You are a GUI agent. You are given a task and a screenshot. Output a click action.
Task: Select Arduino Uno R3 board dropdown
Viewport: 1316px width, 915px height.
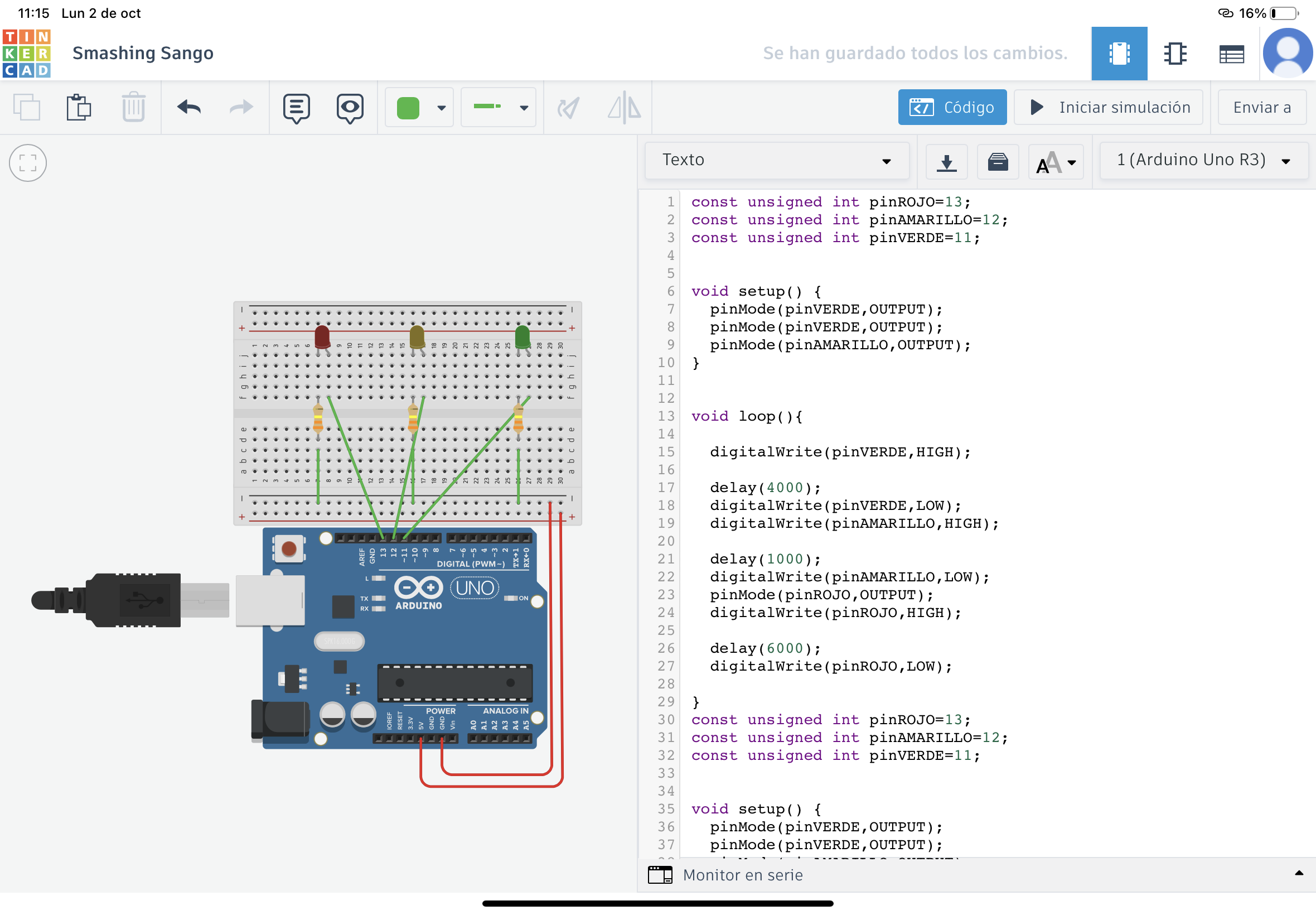(x=1203, y=160)
